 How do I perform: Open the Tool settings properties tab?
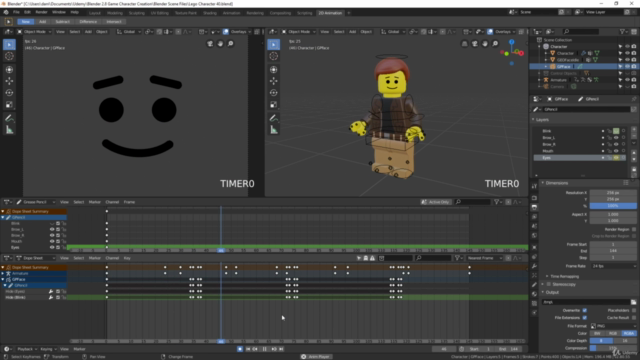click(534, 187)
